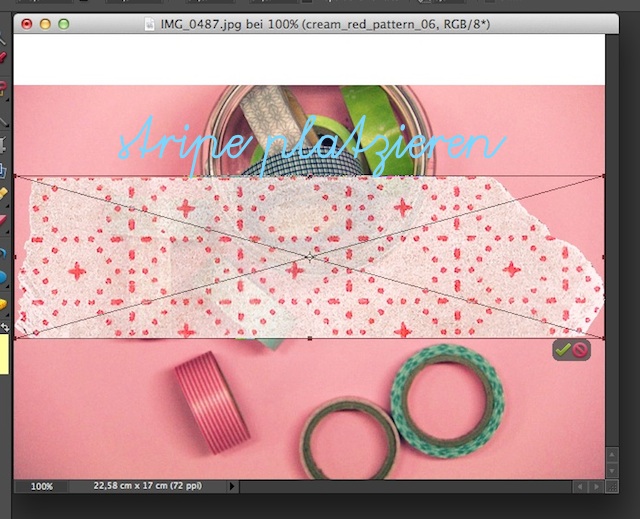This screenshot has height=519, width=640.
Task: Click the vertical scrollbar up arrow
Action: (613, 454)
